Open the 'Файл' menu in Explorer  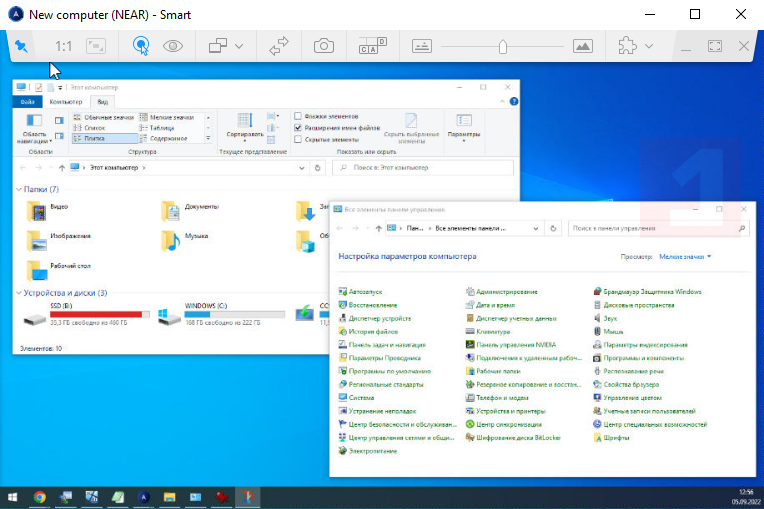pos(28,102)
